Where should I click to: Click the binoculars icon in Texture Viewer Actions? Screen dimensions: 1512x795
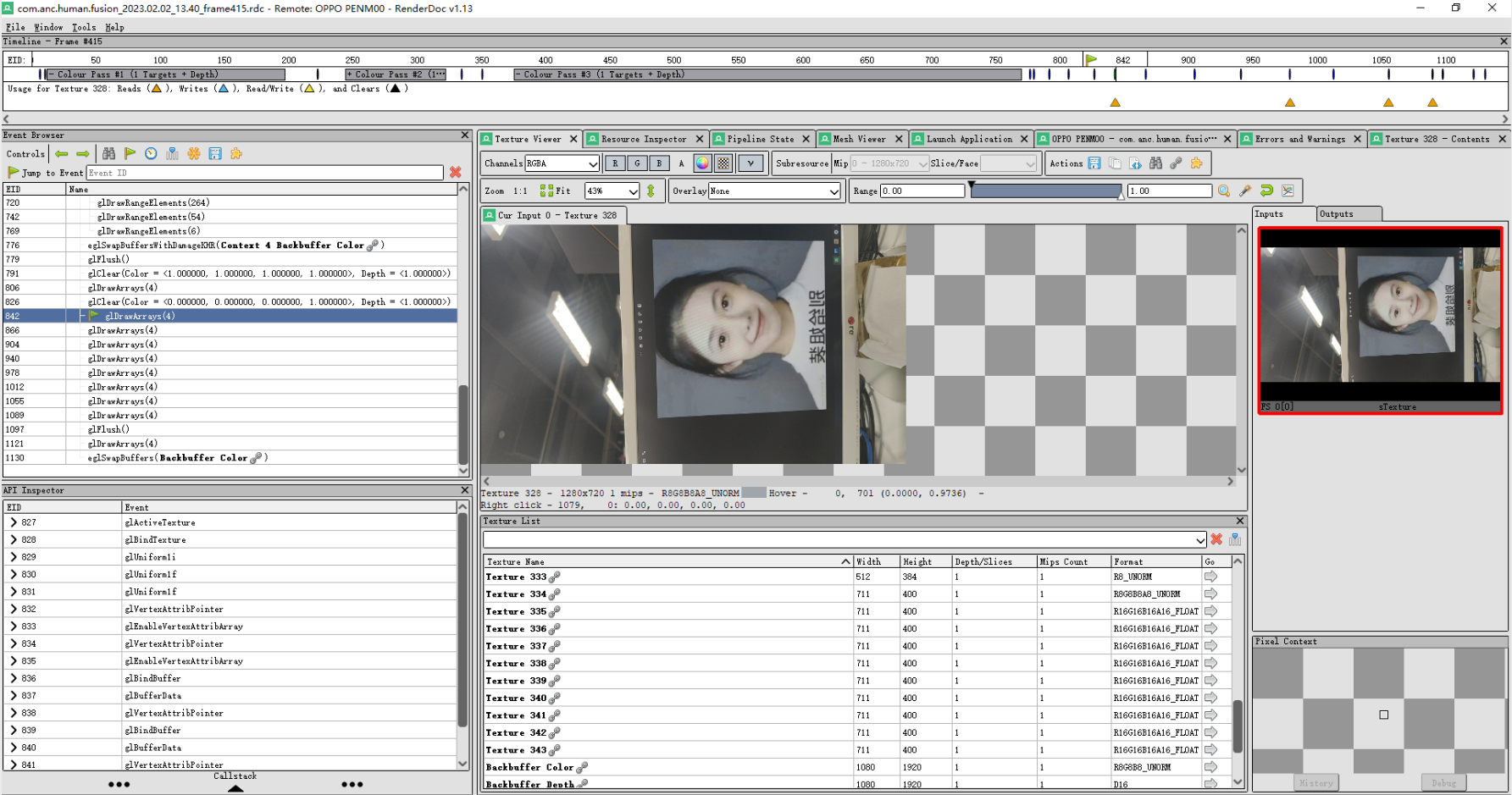tap(1155, 163)
